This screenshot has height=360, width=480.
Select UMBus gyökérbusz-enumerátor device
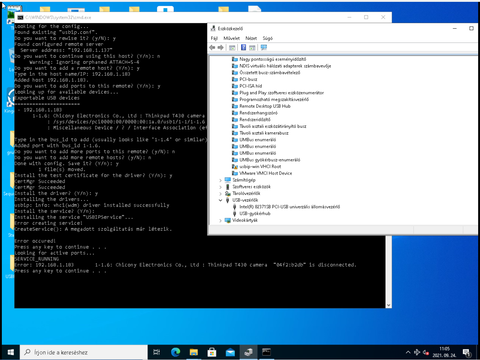[x=269, y=160]
